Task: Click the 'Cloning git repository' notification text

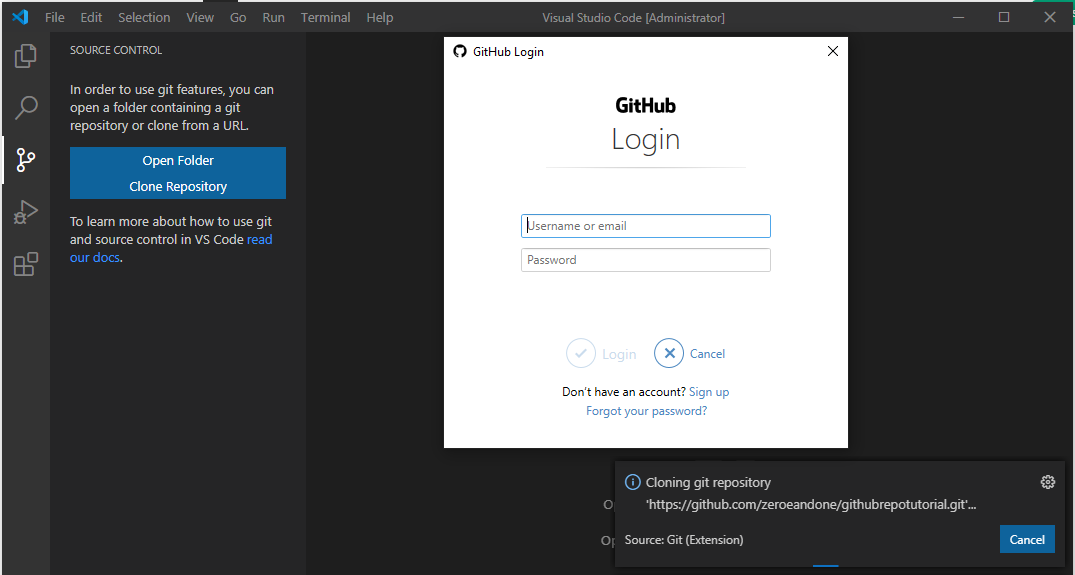Action: tap(708, 482)
